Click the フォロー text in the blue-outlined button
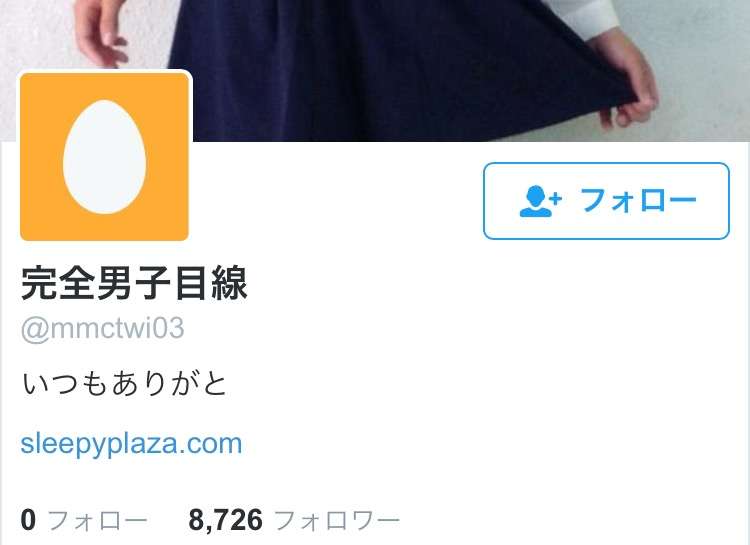Viewport: 750px width, 545px height. (x=638, y=201)
